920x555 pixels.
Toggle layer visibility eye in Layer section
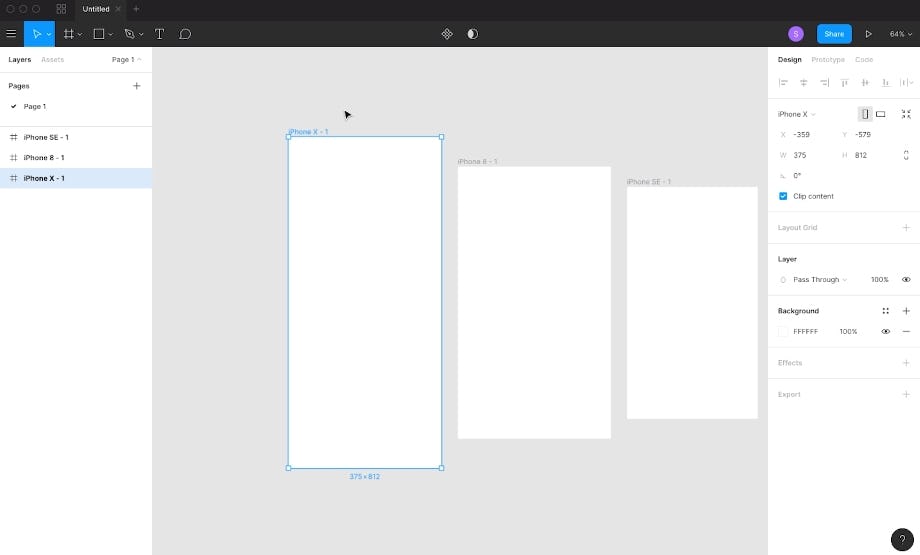(x=906, y=280)
